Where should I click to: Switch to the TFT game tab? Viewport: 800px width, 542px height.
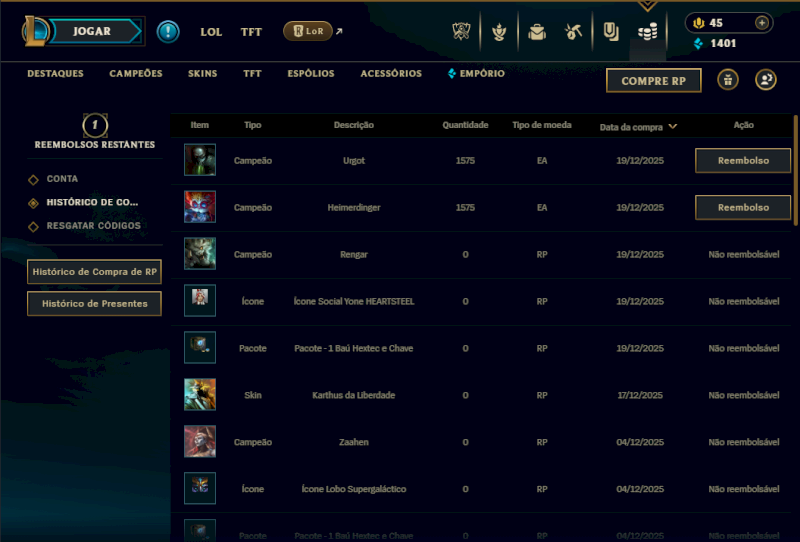click(x=251, y=32)
